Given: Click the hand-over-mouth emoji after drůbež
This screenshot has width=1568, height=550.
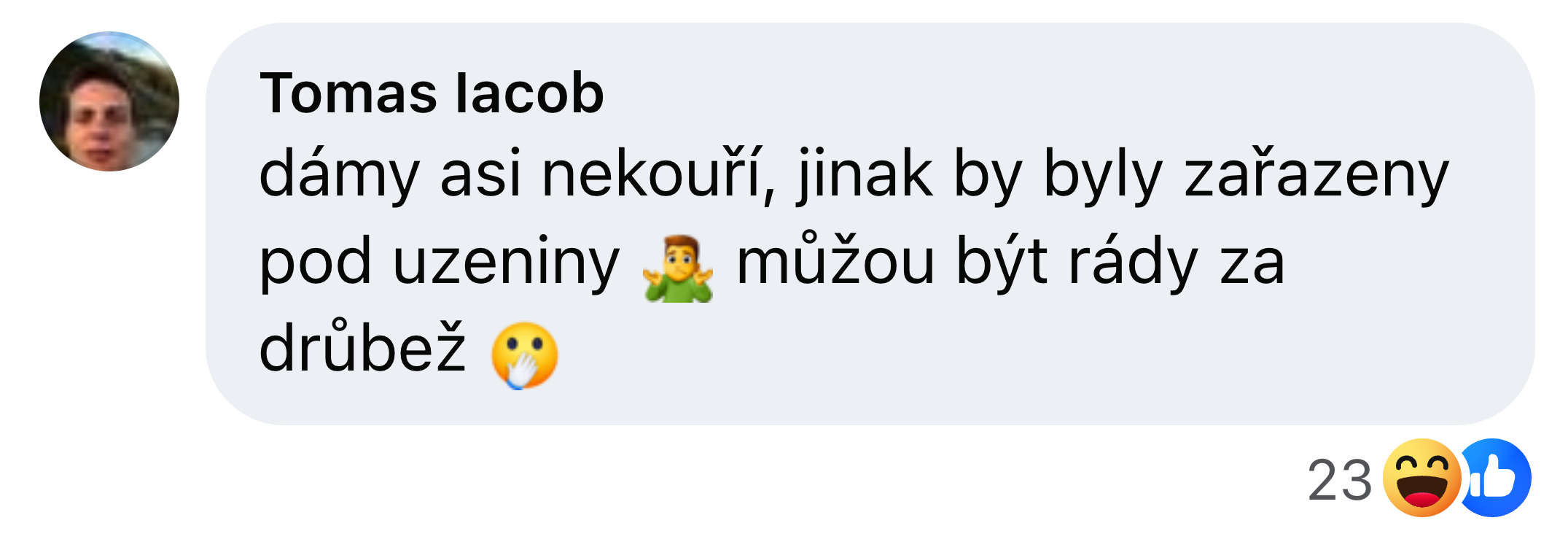Looking at the screenshot, I should (x=524, y=355).
